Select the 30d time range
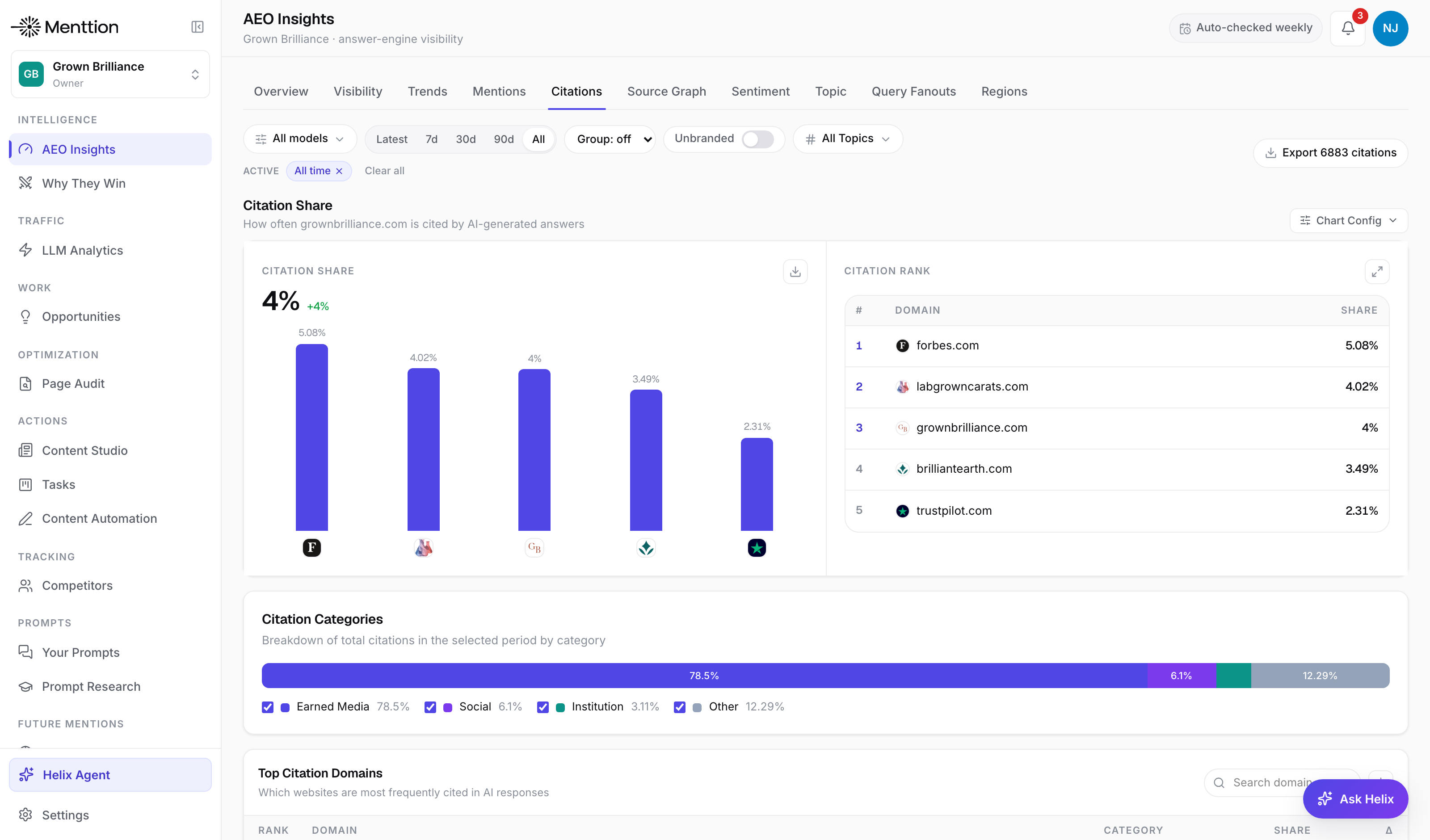The width and height of the screenshot is (1430, 840). (466, 139)
